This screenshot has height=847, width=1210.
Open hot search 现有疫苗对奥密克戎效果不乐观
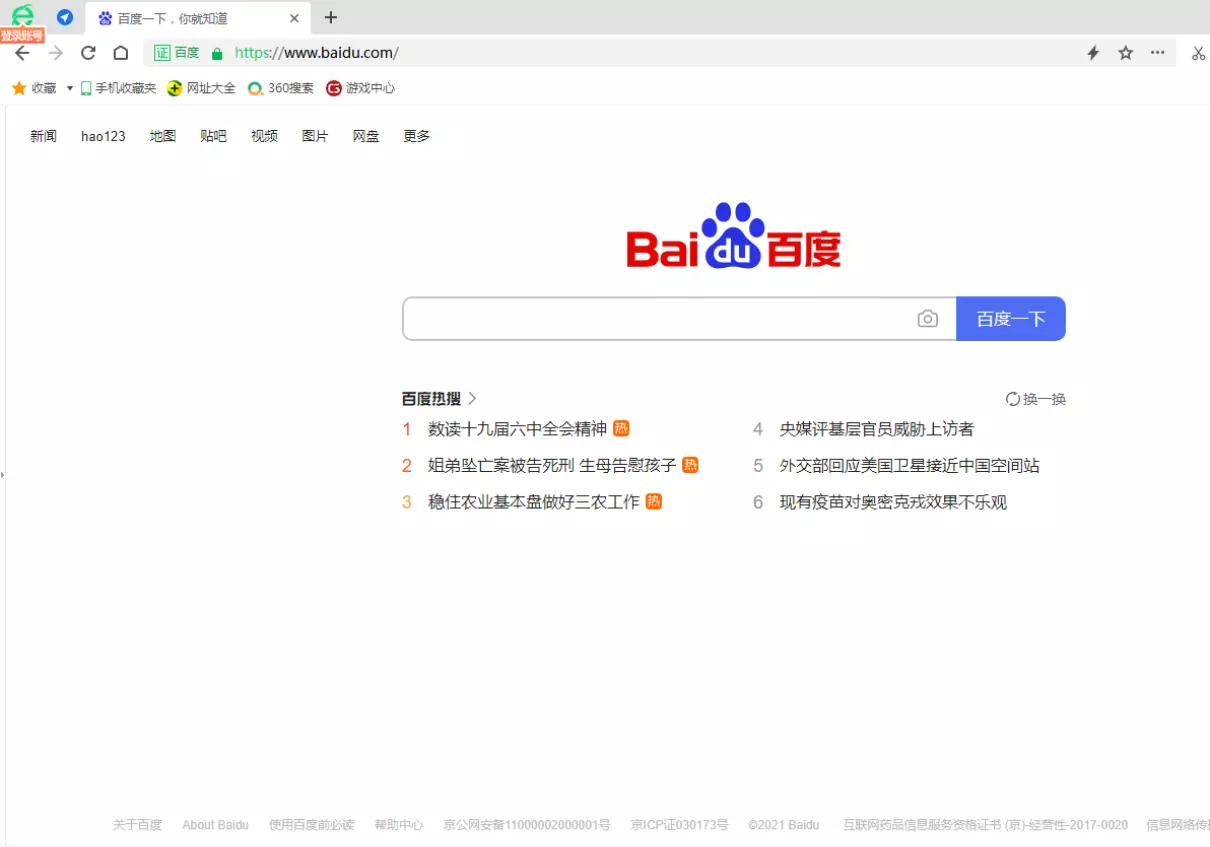tap(893, 502)
